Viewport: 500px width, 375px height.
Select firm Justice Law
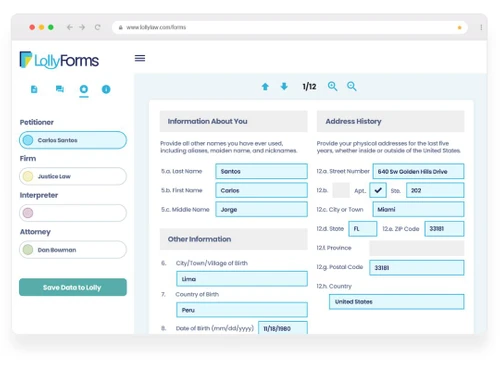(x=73, y=176)
